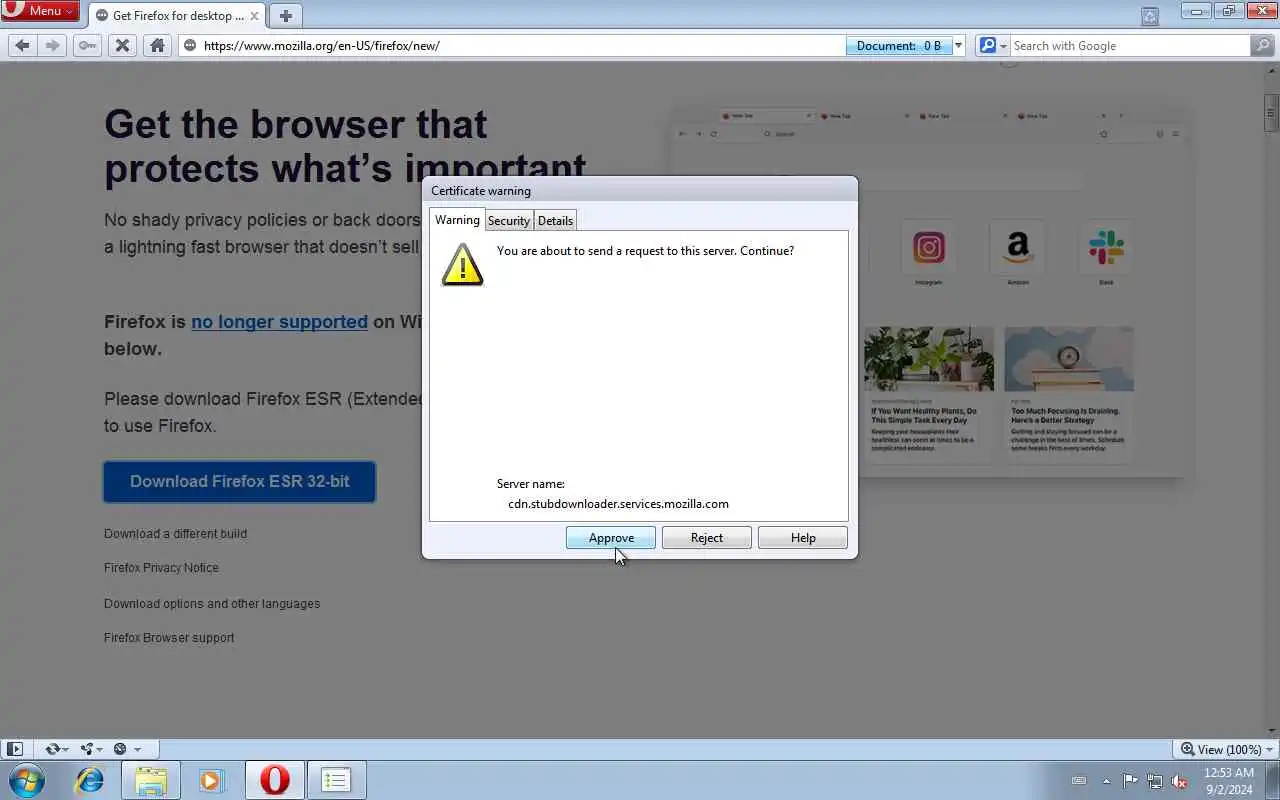Click the page vertical scrollbar up arrow
1280x800 pixels.
[x=1271, y=71]
